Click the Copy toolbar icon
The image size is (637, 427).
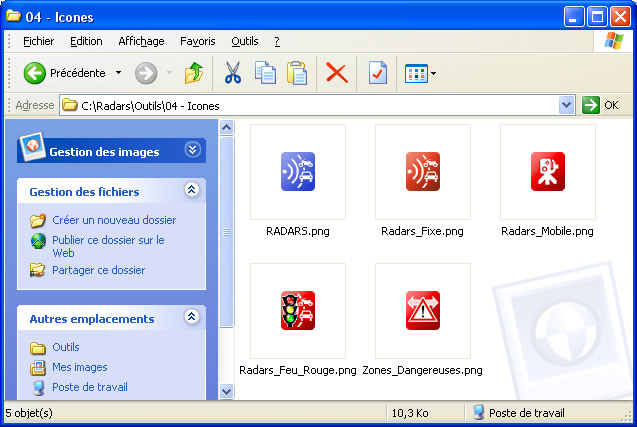tap(265, 73)
